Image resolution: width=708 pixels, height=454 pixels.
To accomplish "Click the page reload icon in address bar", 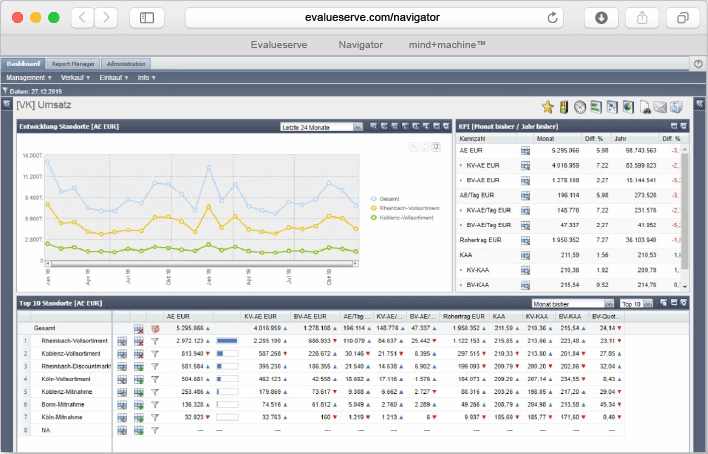I will [x=552, y=18].
